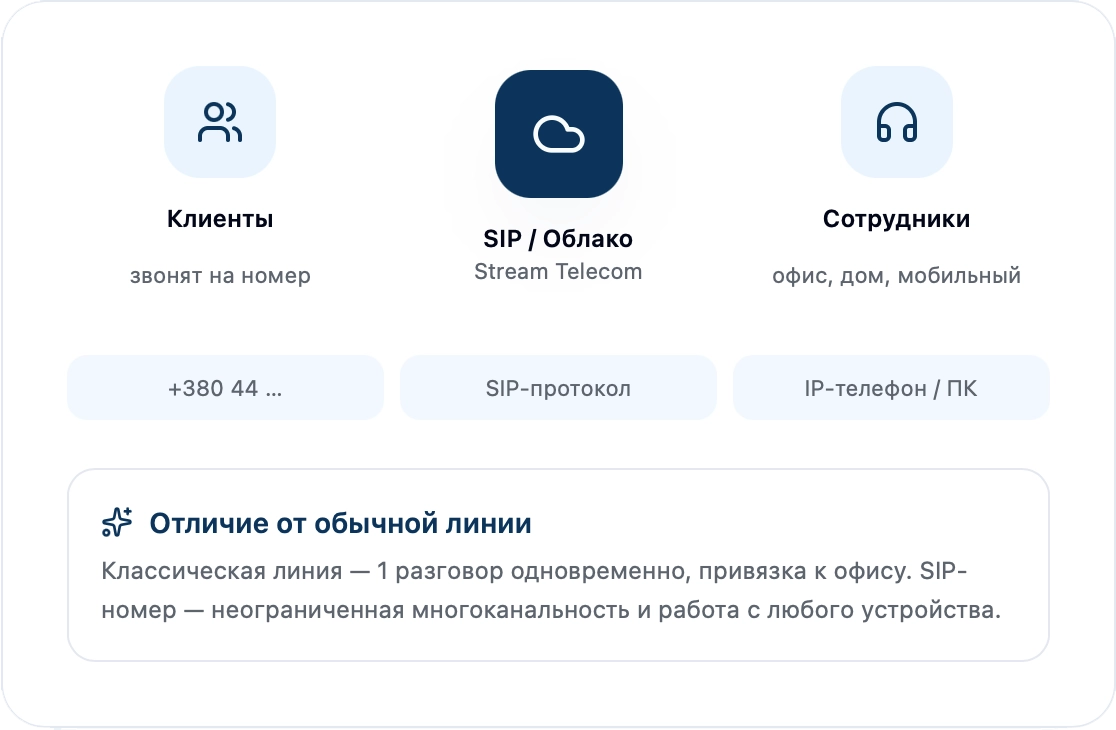The height and width of the screenshot is (730, 1116).
Task: Click the text офис, дом, мобильный
Action: (x=897, y=275)
